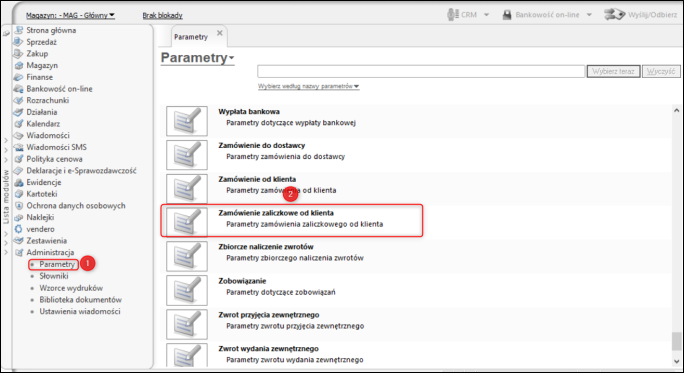
Task: Click the Kartoteki module label
Action: coord(42,194)
